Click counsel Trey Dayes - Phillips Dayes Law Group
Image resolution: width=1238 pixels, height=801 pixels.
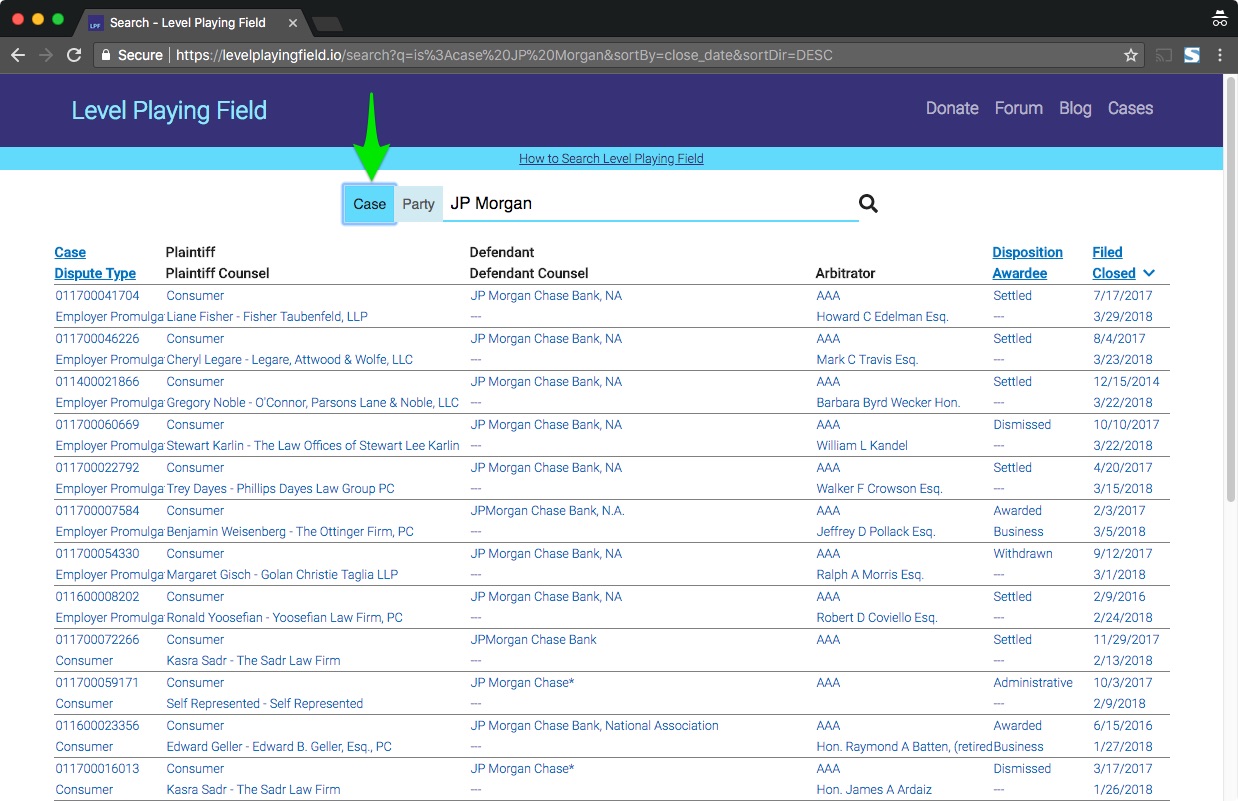281,489
